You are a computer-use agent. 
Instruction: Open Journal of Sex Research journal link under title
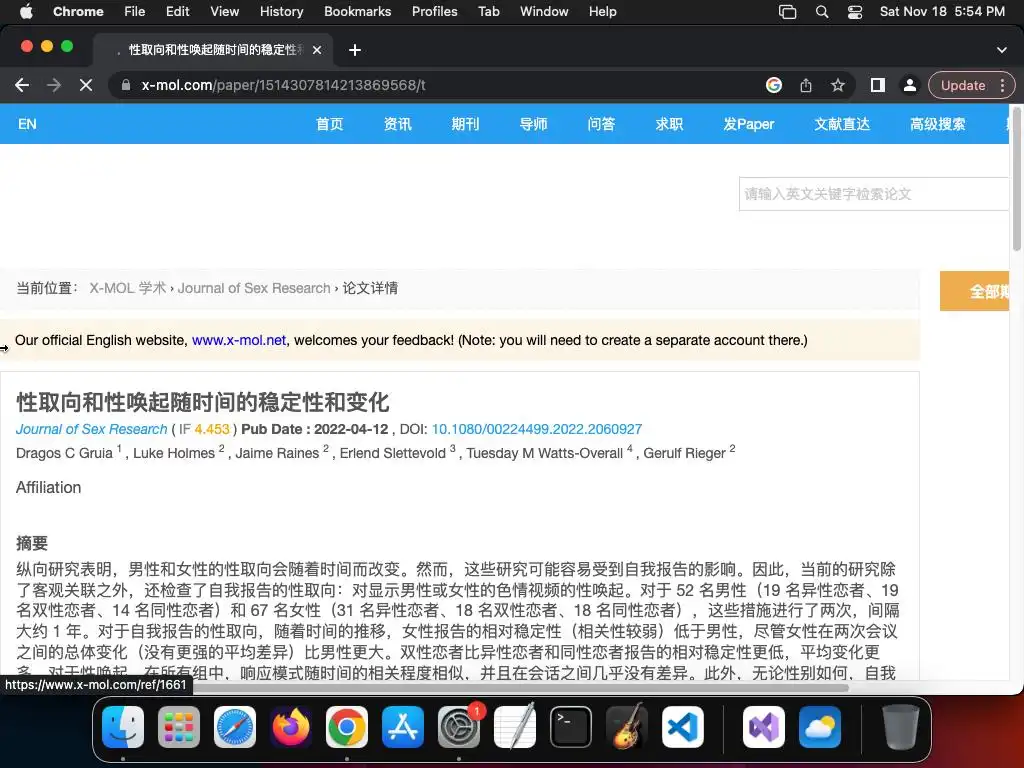(91, 429)
